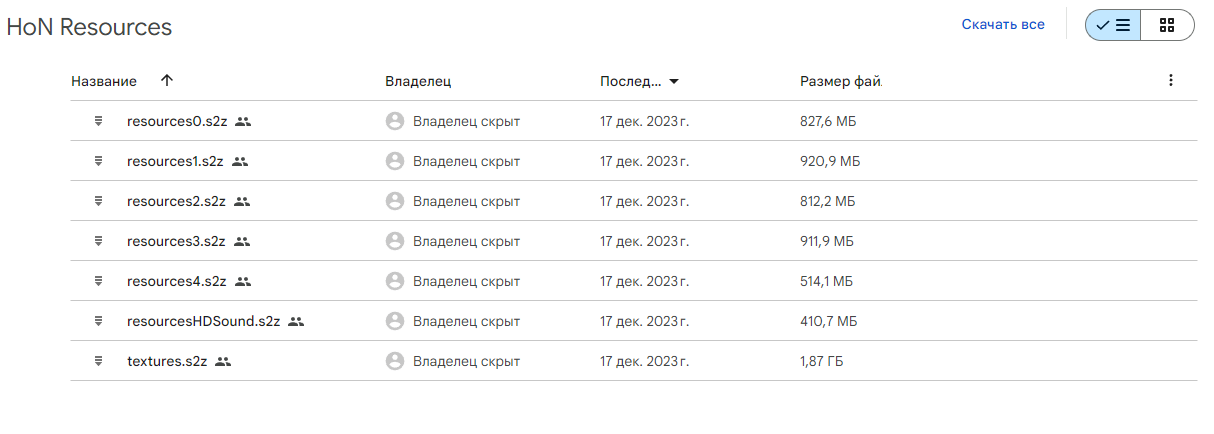Switch to grid view layout

pyautogui.click(x=1167, y=26)
